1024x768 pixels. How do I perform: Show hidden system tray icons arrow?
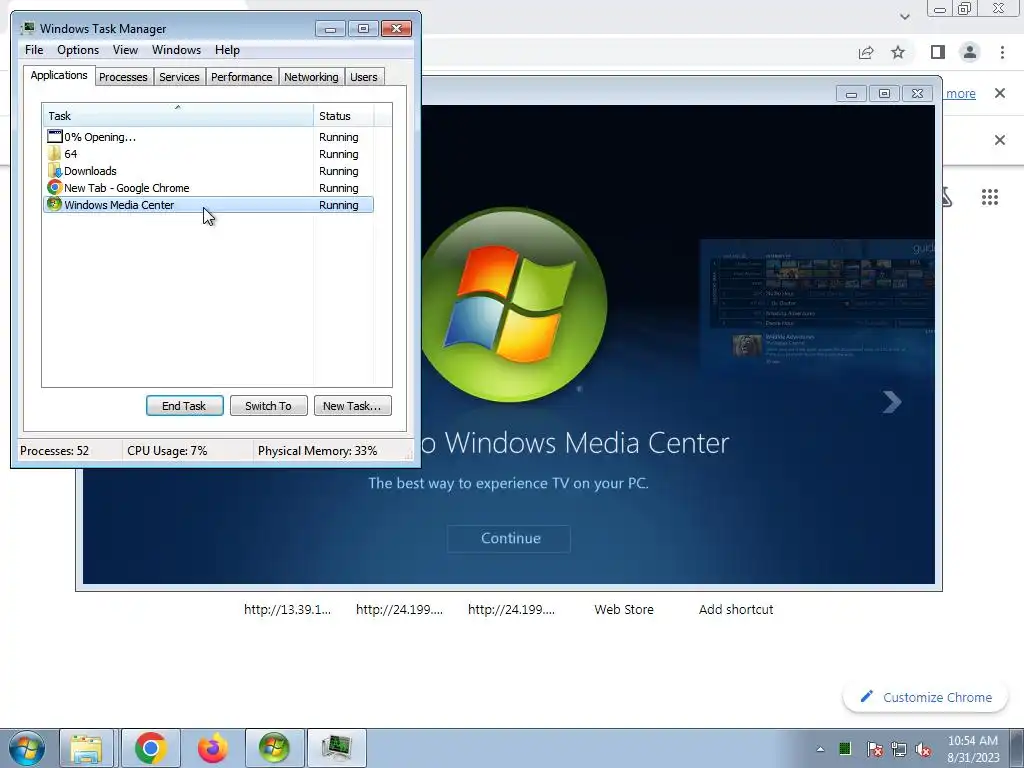click(x=820, y=749)
